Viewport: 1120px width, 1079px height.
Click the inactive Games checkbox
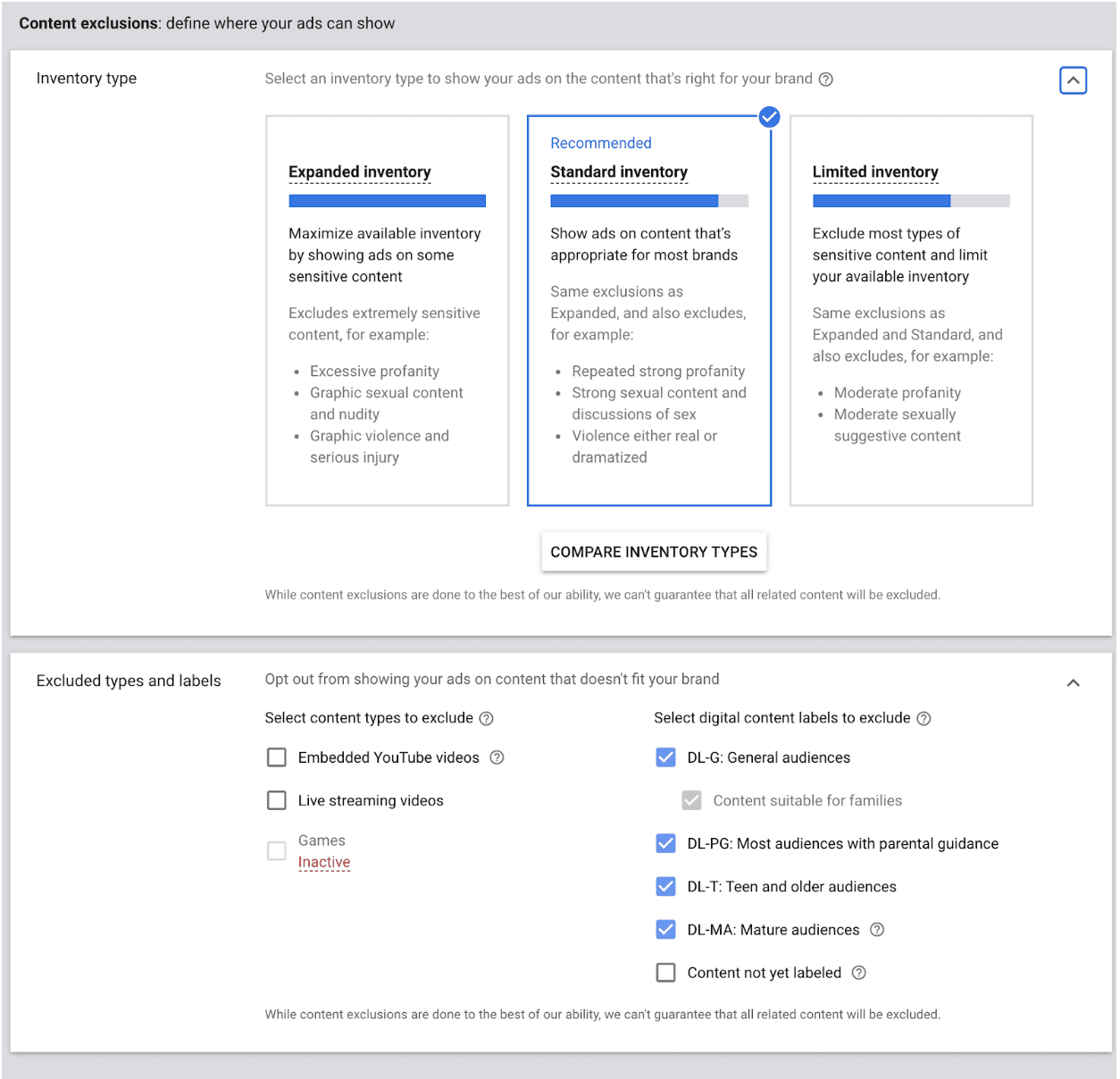[277, 851]
